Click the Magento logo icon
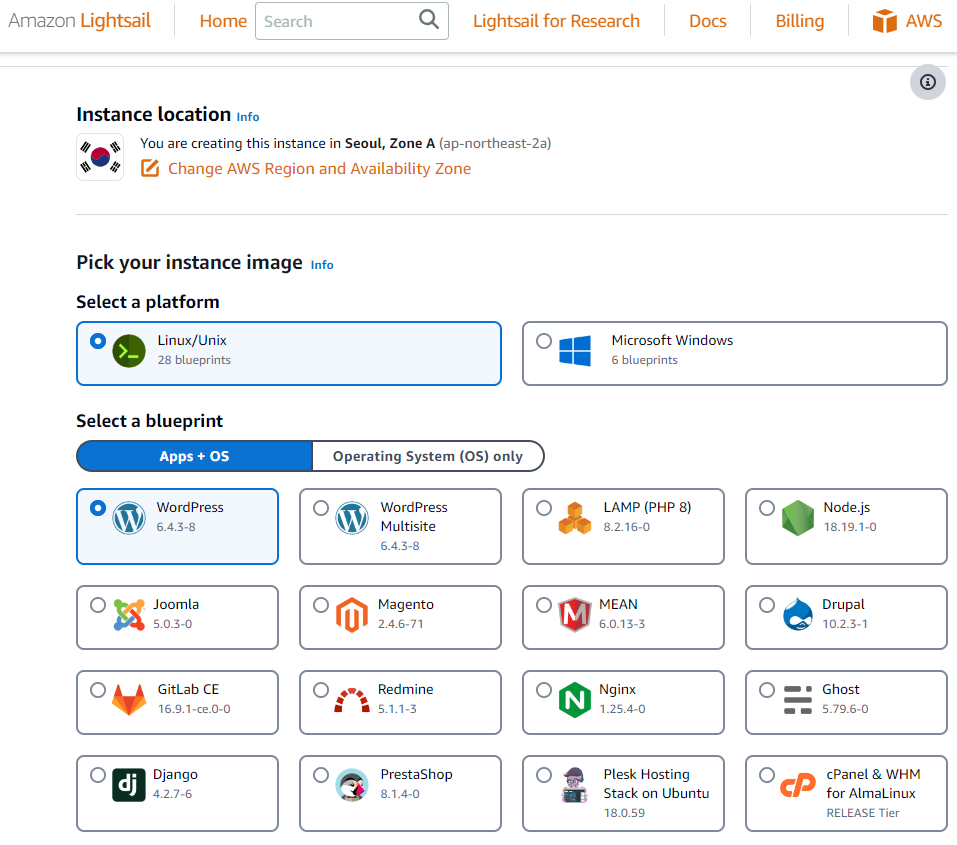The width and height of the screenshot is (957, 845). click(x=352, y=615)
